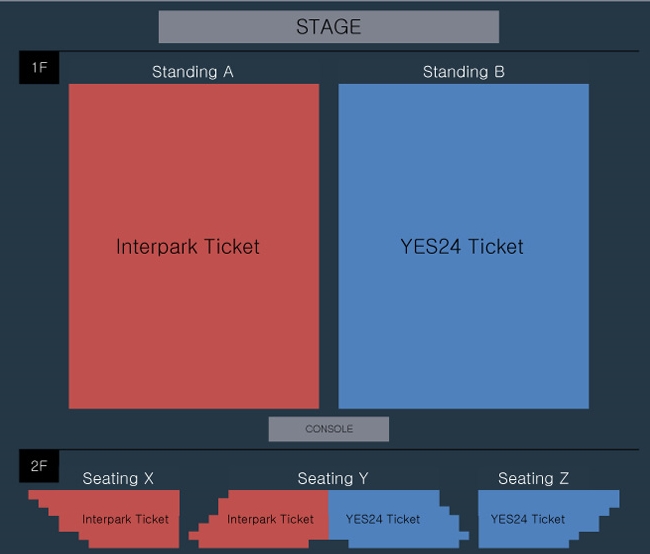Click the Seating Z label
Viewport: 650px width, 554px height.
coord(534,479)
